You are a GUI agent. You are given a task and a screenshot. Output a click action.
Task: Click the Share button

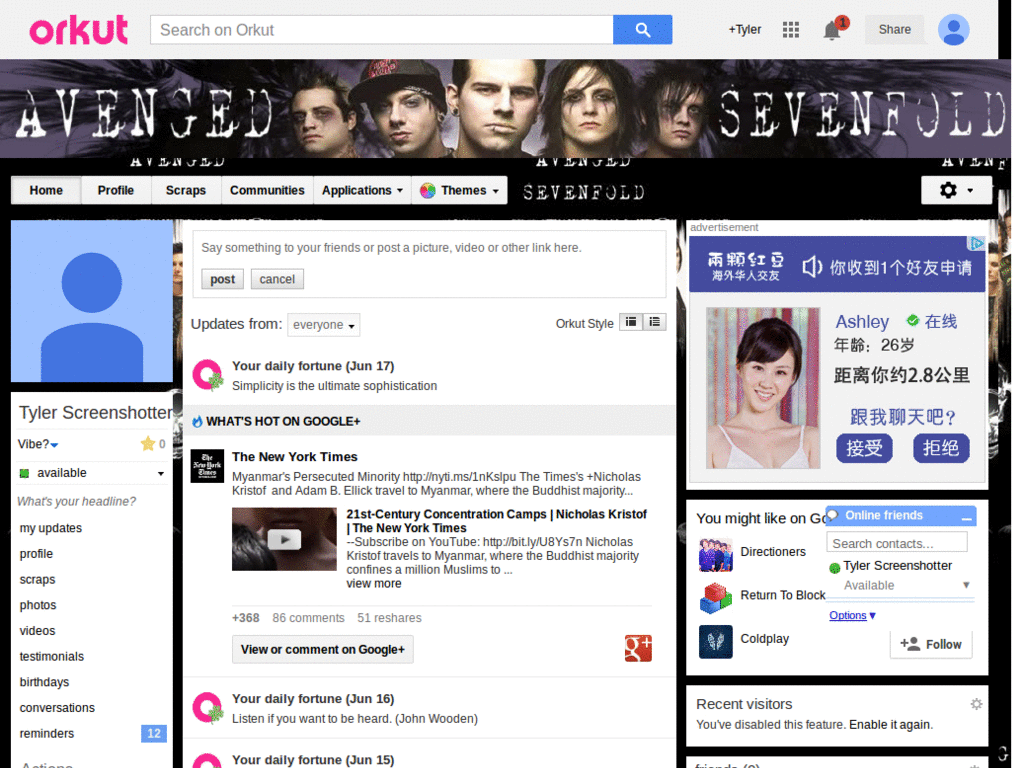click(x=895, y=29)
